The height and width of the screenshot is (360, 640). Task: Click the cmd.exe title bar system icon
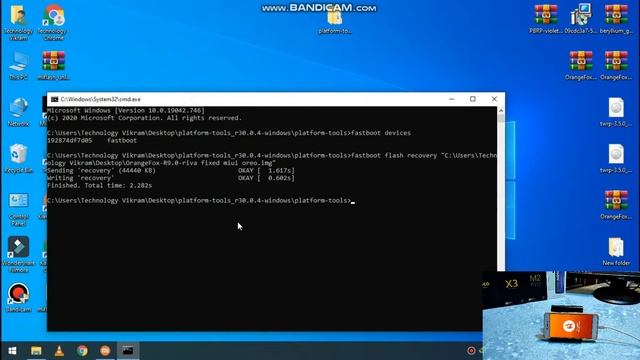(54, 99)
